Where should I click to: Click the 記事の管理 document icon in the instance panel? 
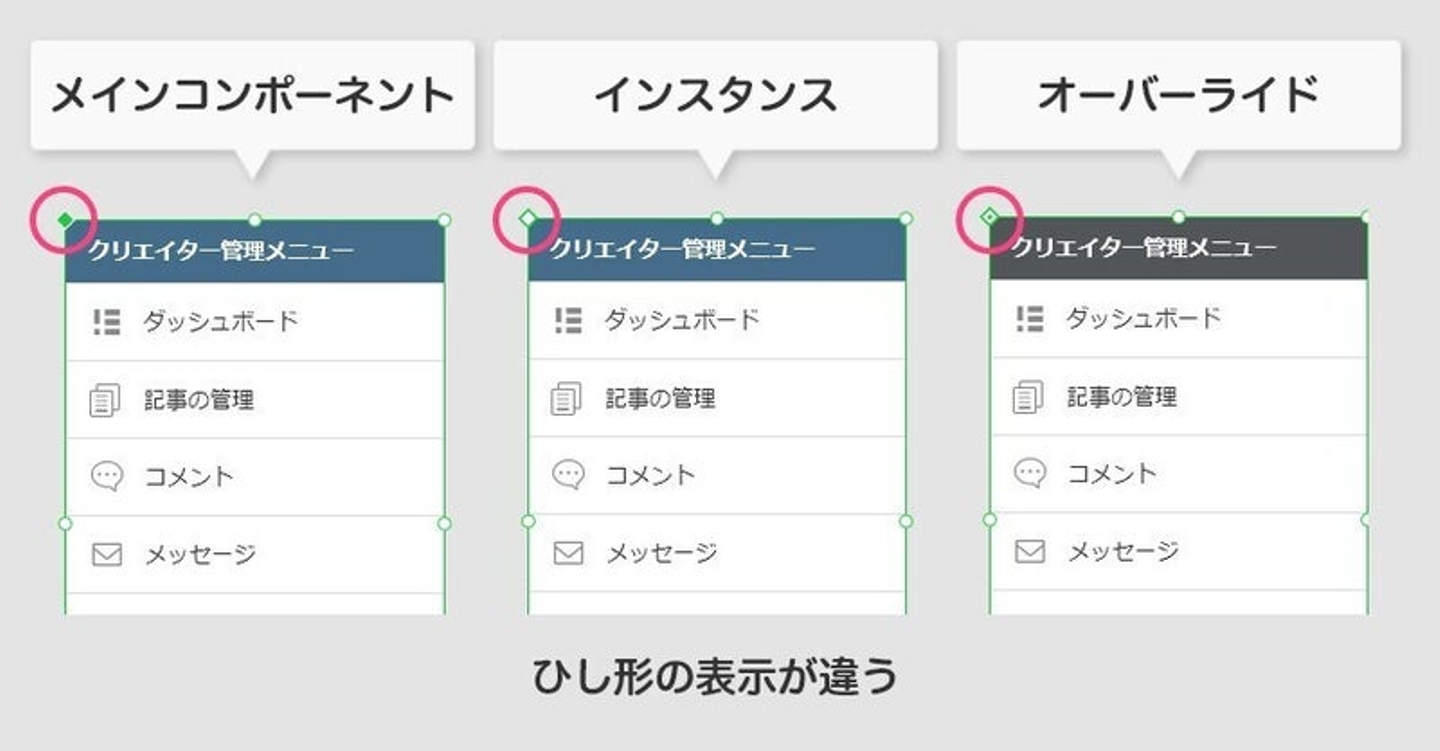coord(566,398)
